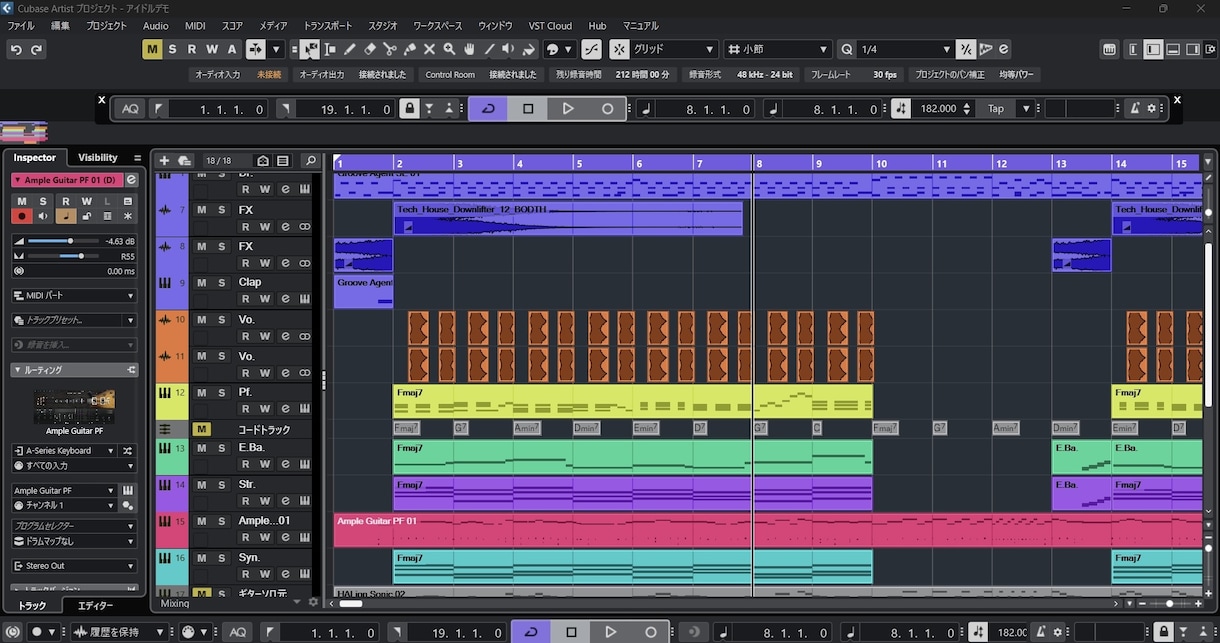Toggle tempo track activation beside 182.000
Viewport: 1220px width, 643px height.
pos(901,109)
